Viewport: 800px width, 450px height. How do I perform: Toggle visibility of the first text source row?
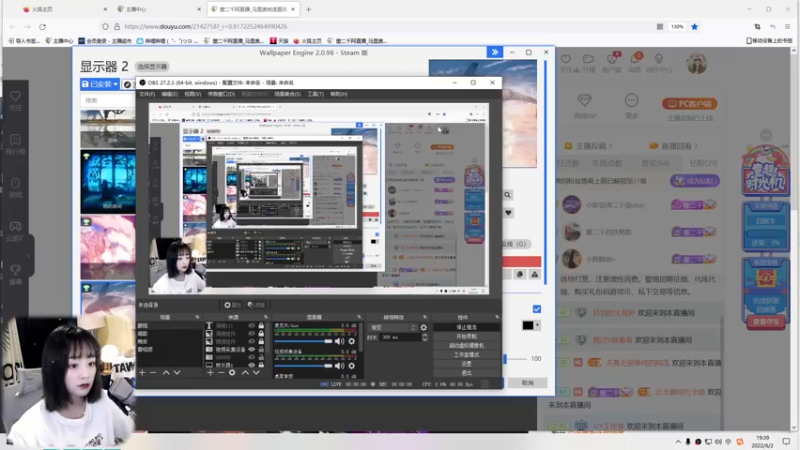[x=252, y=326]
